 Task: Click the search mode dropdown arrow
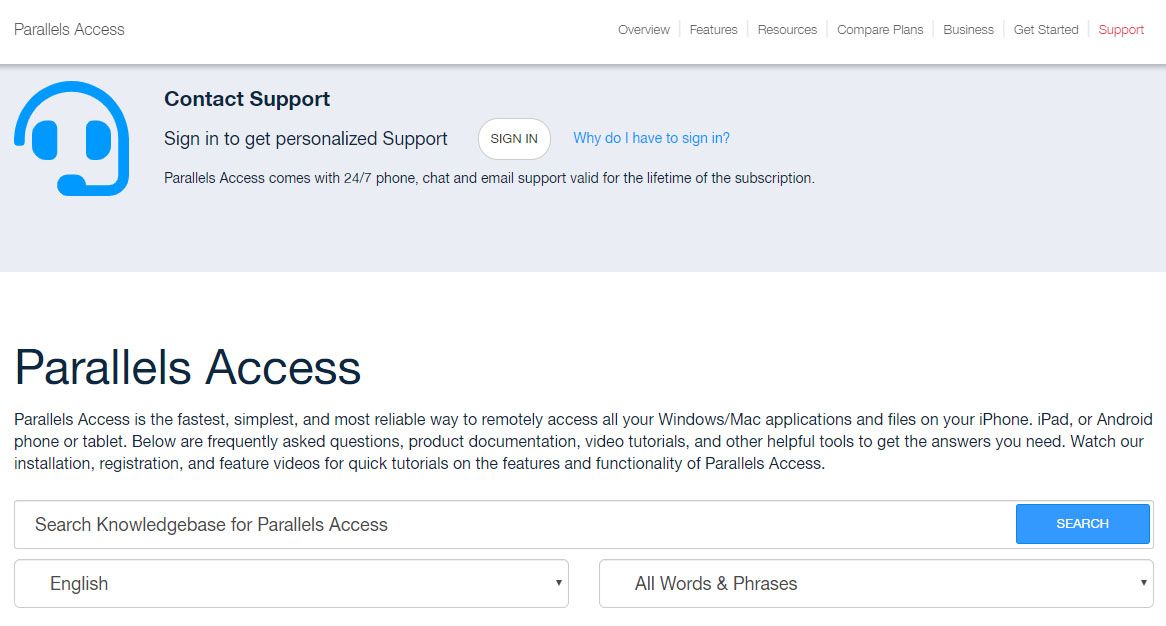(x=1143, y=583)
